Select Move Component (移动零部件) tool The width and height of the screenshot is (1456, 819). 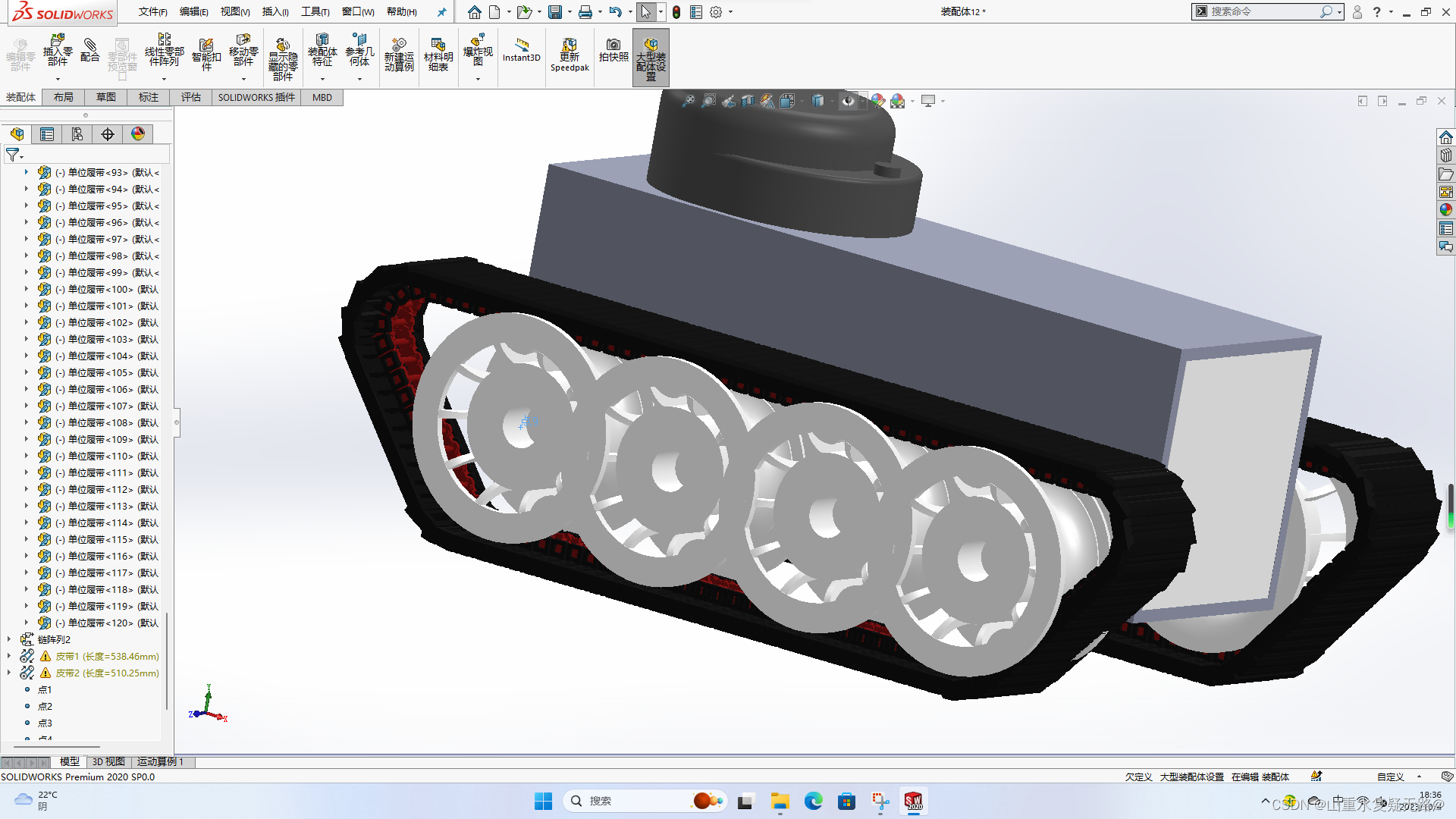pos(243,50)
